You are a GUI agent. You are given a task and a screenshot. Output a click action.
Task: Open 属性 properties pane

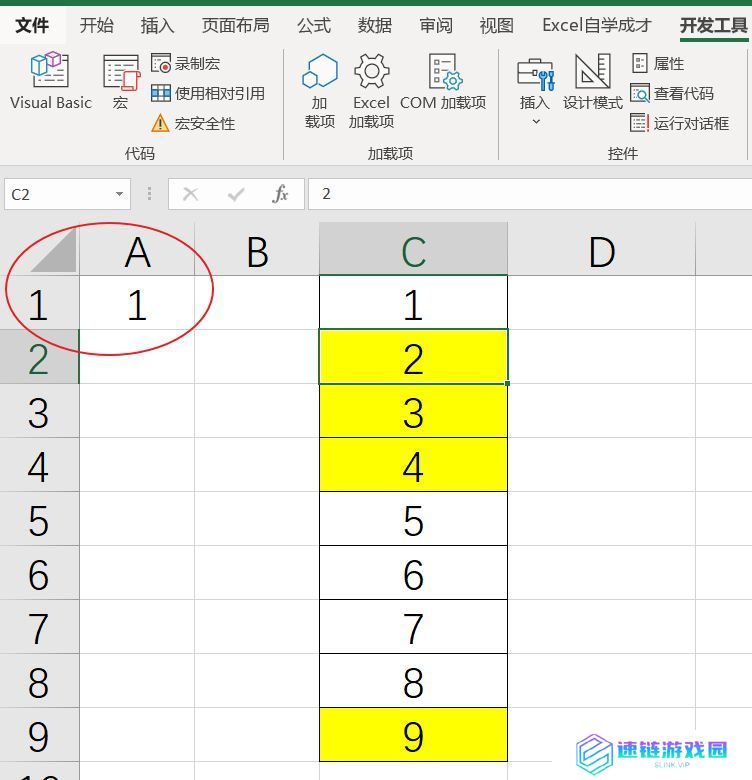click(x=658, y=63)
